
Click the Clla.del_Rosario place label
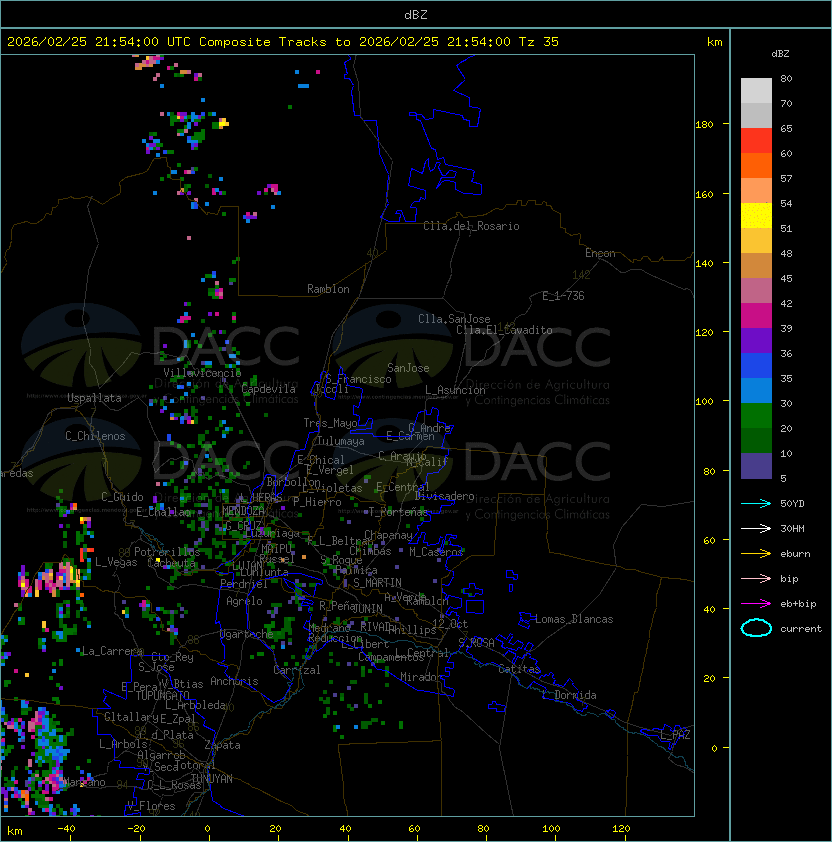(x=471, y=226)
